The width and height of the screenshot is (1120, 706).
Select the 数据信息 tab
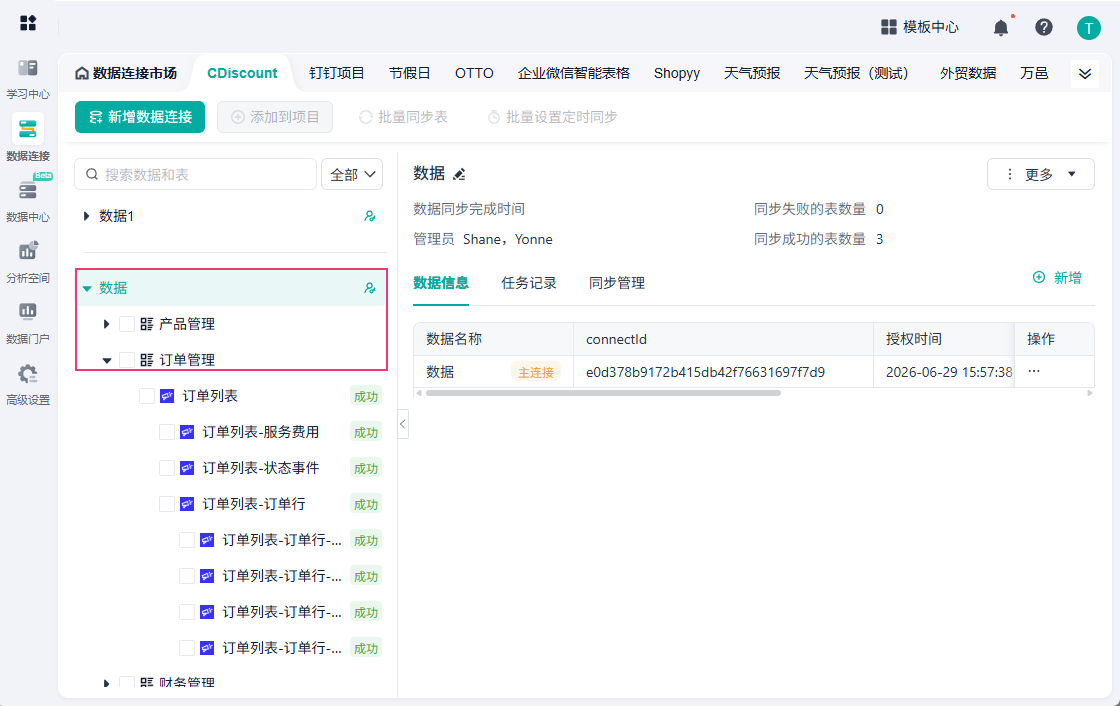coord(441,283)
